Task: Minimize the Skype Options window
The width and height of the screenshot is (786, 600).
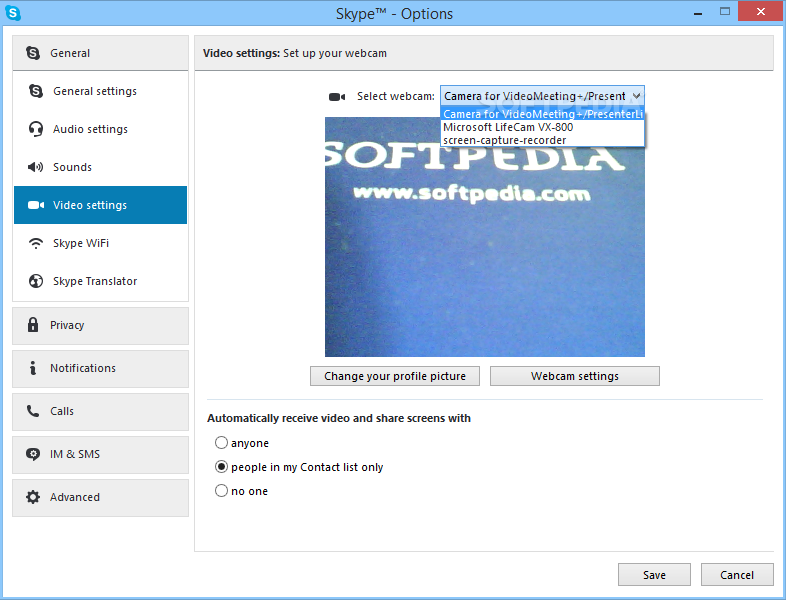Action: click(x=698, y=13)
